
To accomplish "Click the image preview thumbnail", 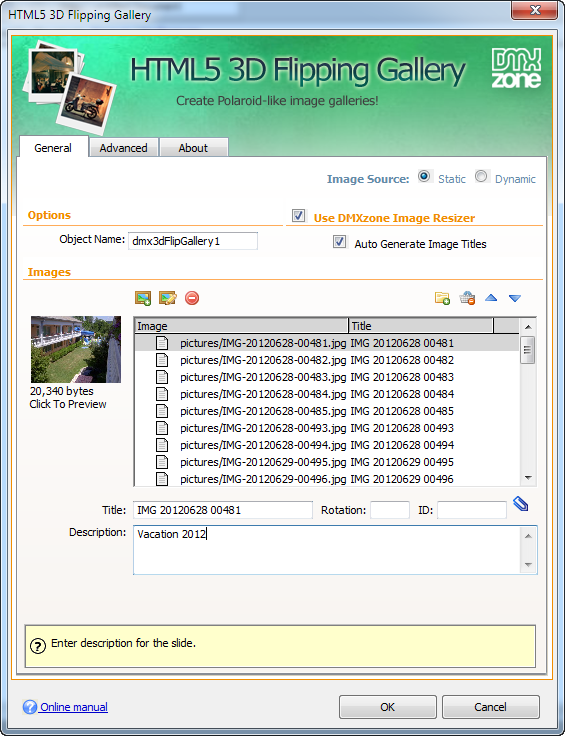I will (76, 349).
